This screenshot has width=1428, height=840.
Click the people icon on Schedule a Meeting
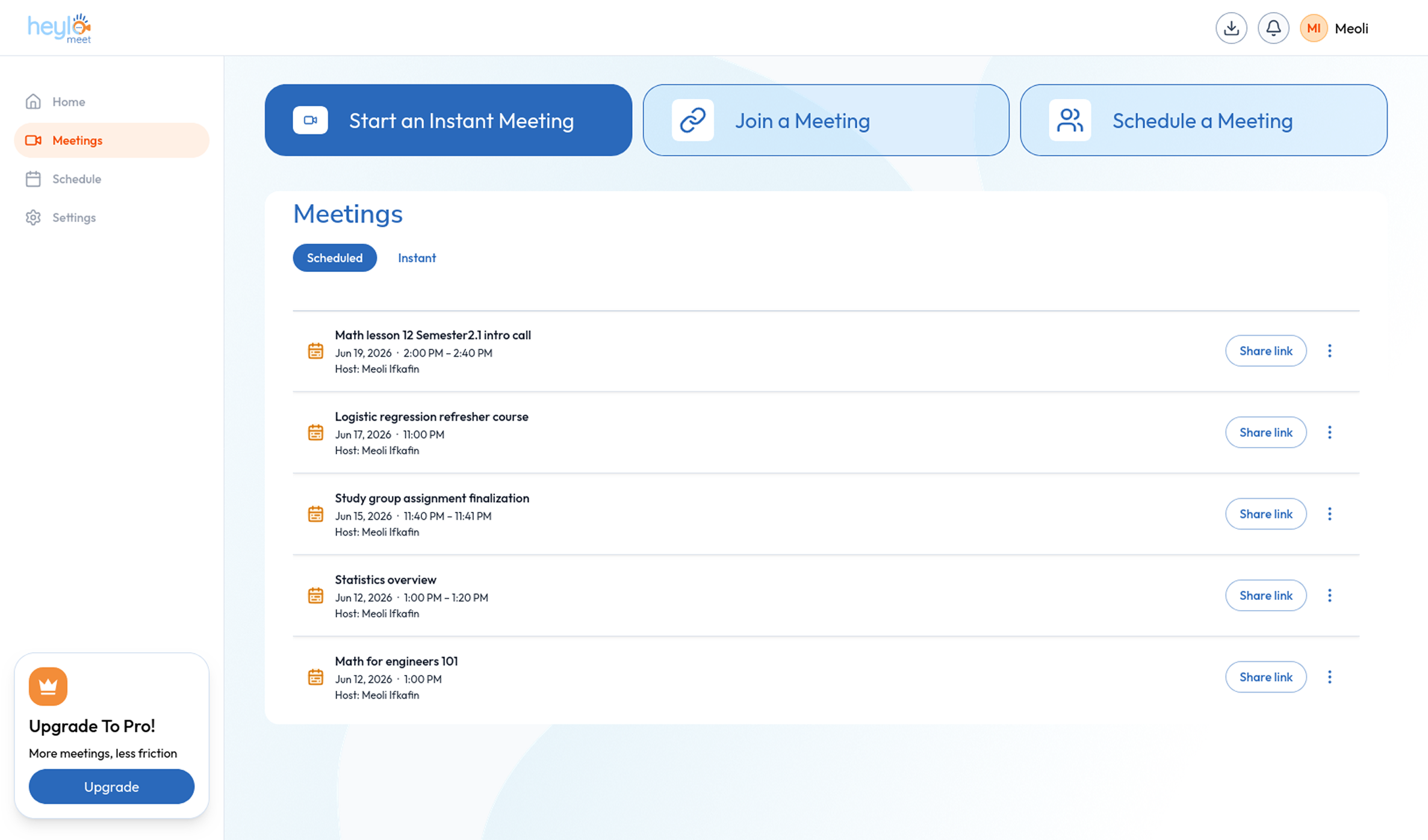point(1070,120)
